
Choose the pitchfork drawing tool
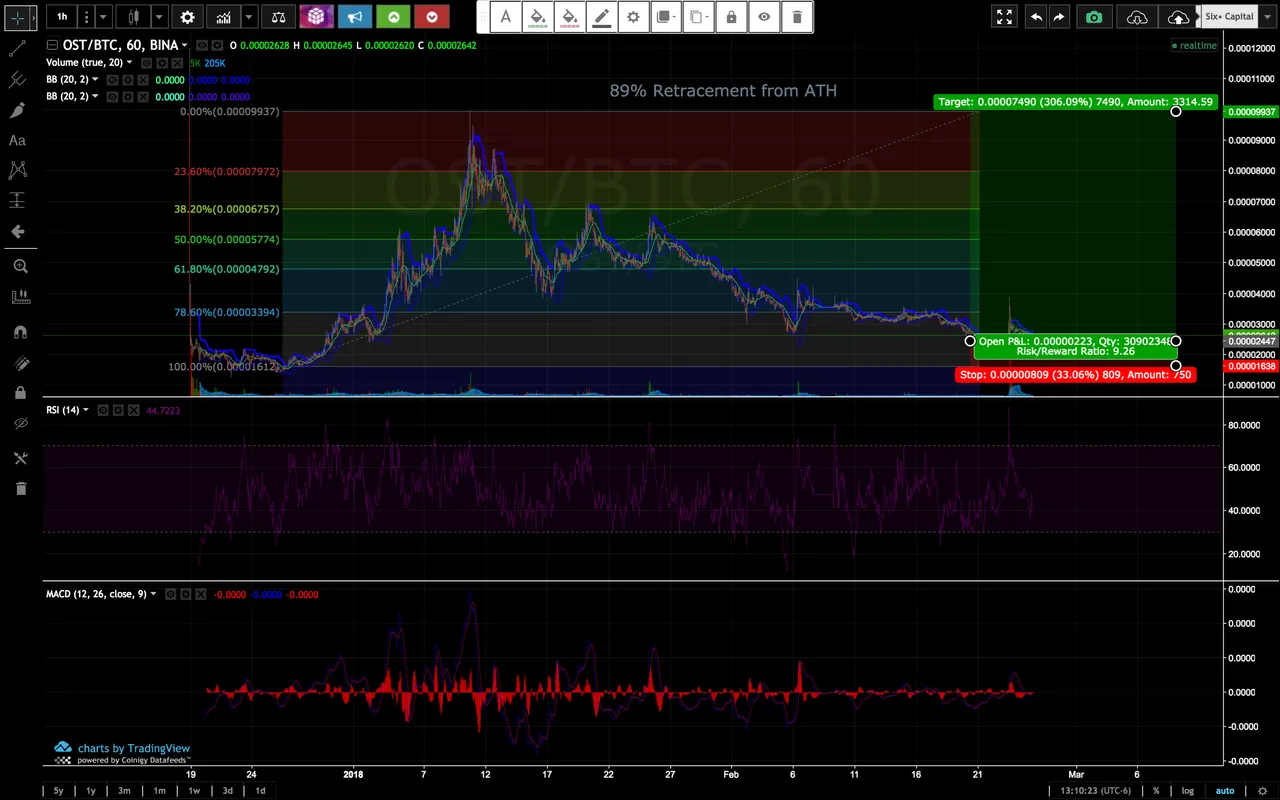(x=18, y=79)
